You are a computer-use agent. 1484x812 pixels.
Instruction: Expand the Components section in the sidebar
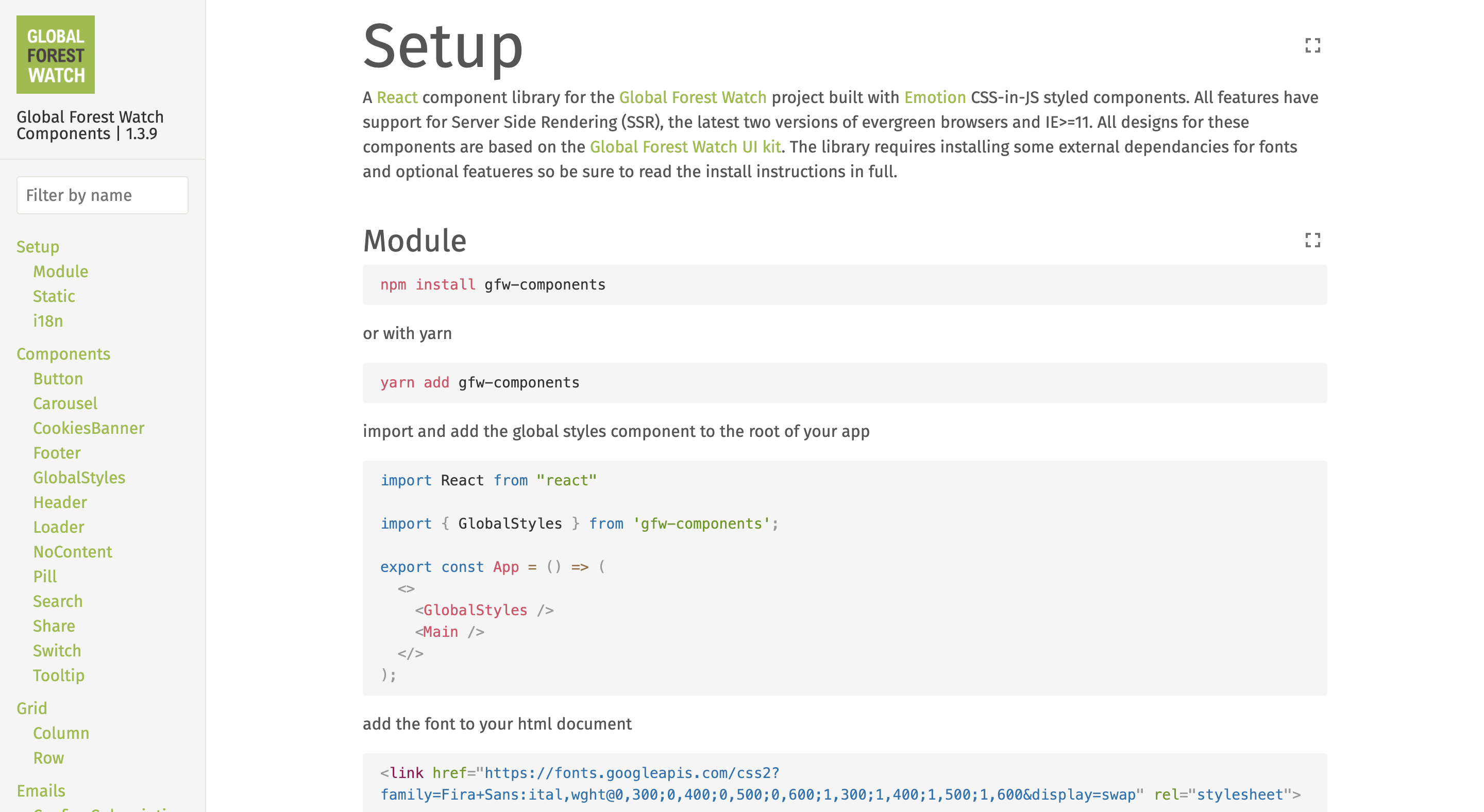pos(63,353)
